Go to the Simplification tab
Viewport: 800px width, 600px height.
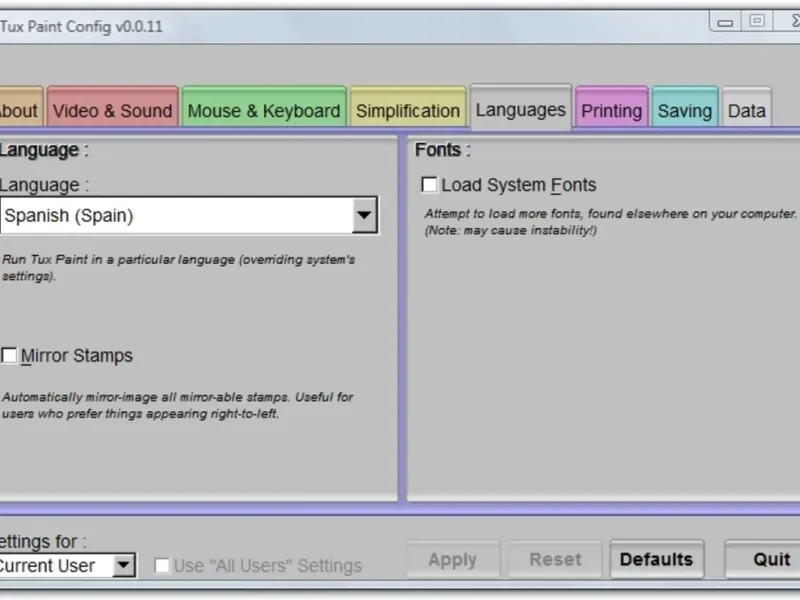pyautogui.click(x=408, y=107)
